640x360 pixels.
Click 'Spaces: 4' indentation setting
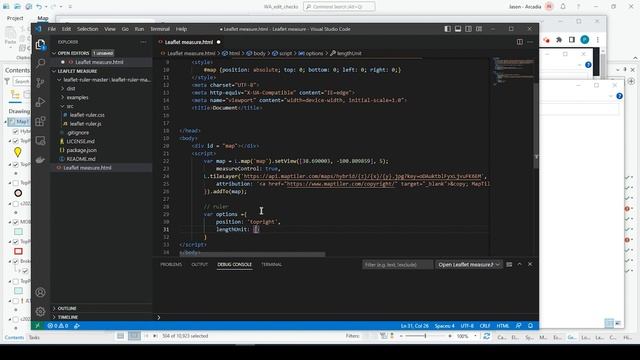(444, 326)
